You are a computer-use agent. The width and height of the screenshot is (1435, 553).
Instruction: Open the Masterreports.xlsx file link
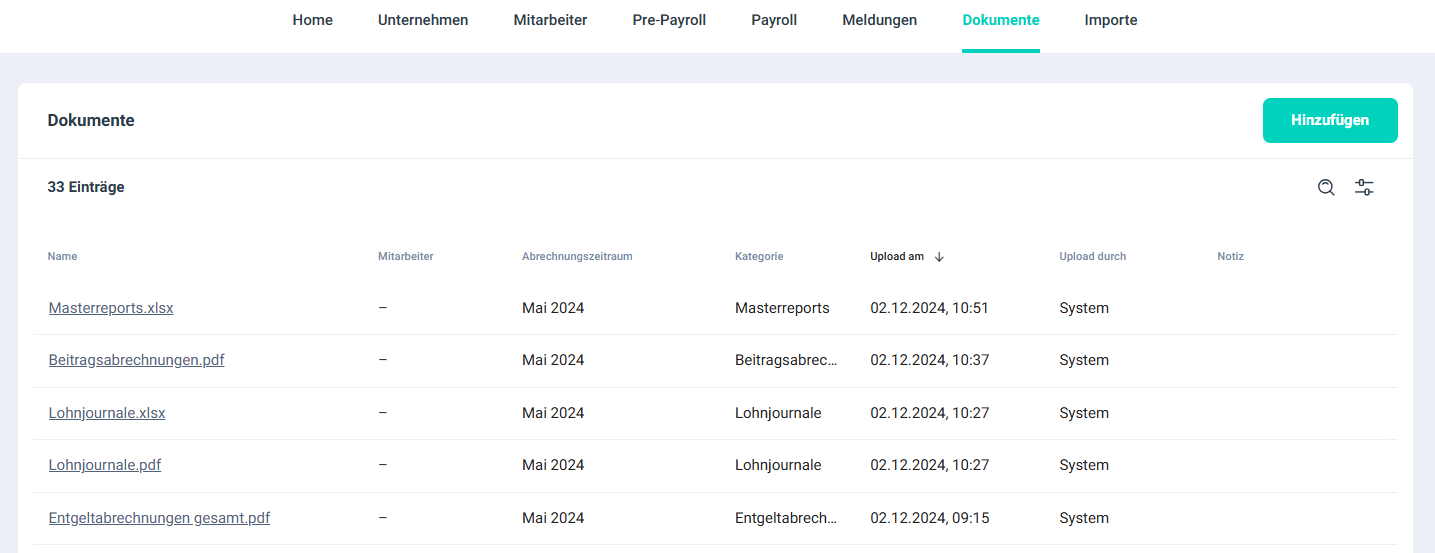111,308
